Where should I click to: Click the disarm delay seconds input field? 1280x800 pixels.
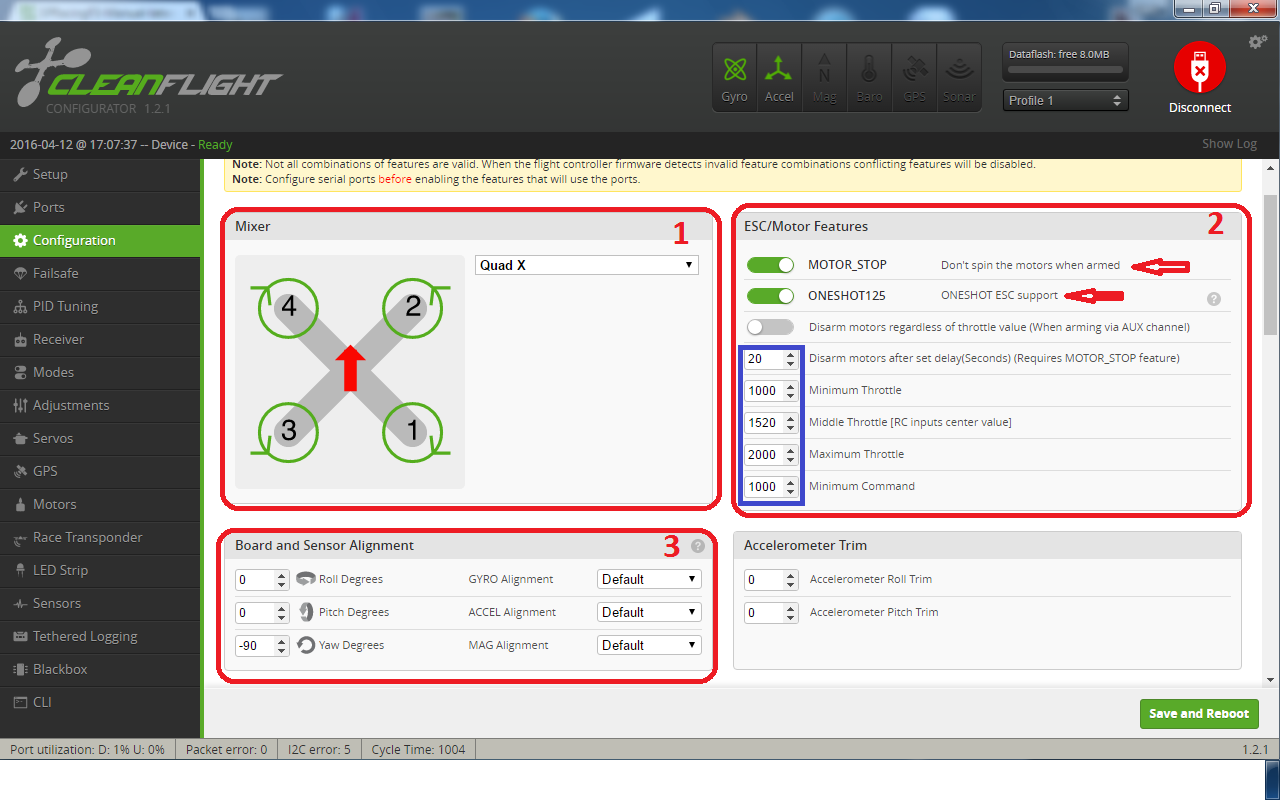(x=771, y=358)
